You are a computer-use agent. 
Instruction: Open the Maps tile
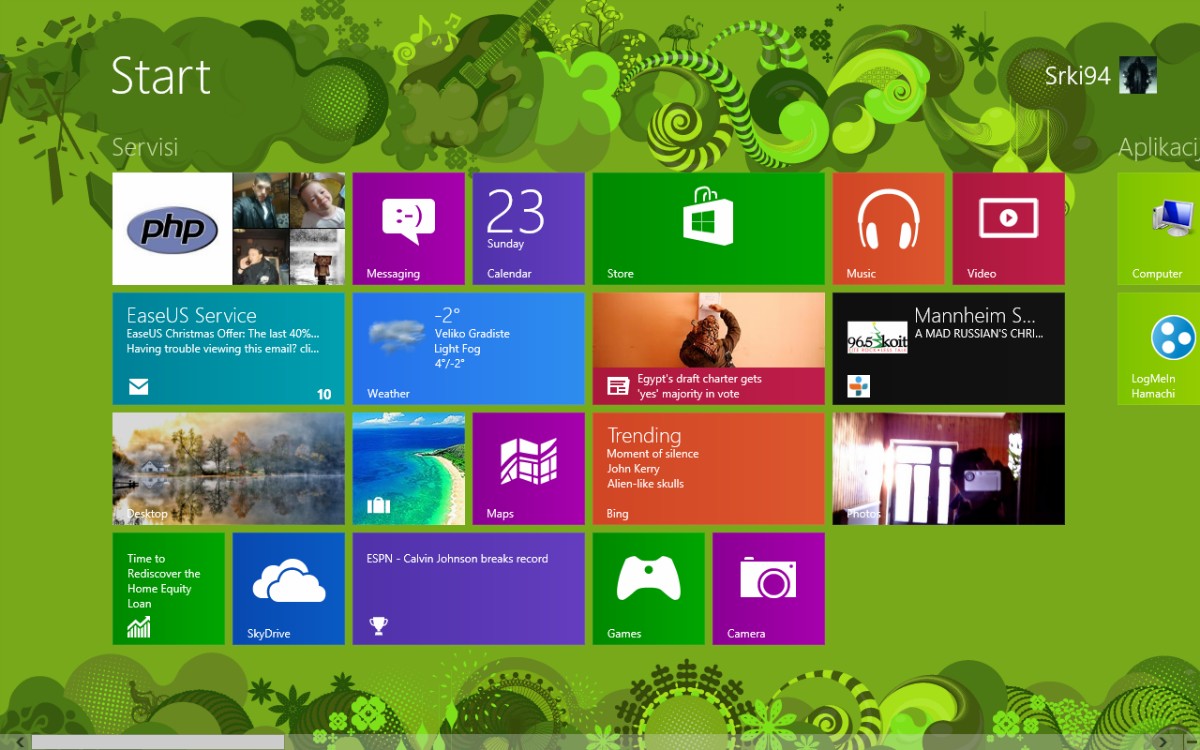pyautogui.click(x=528, y=469)
